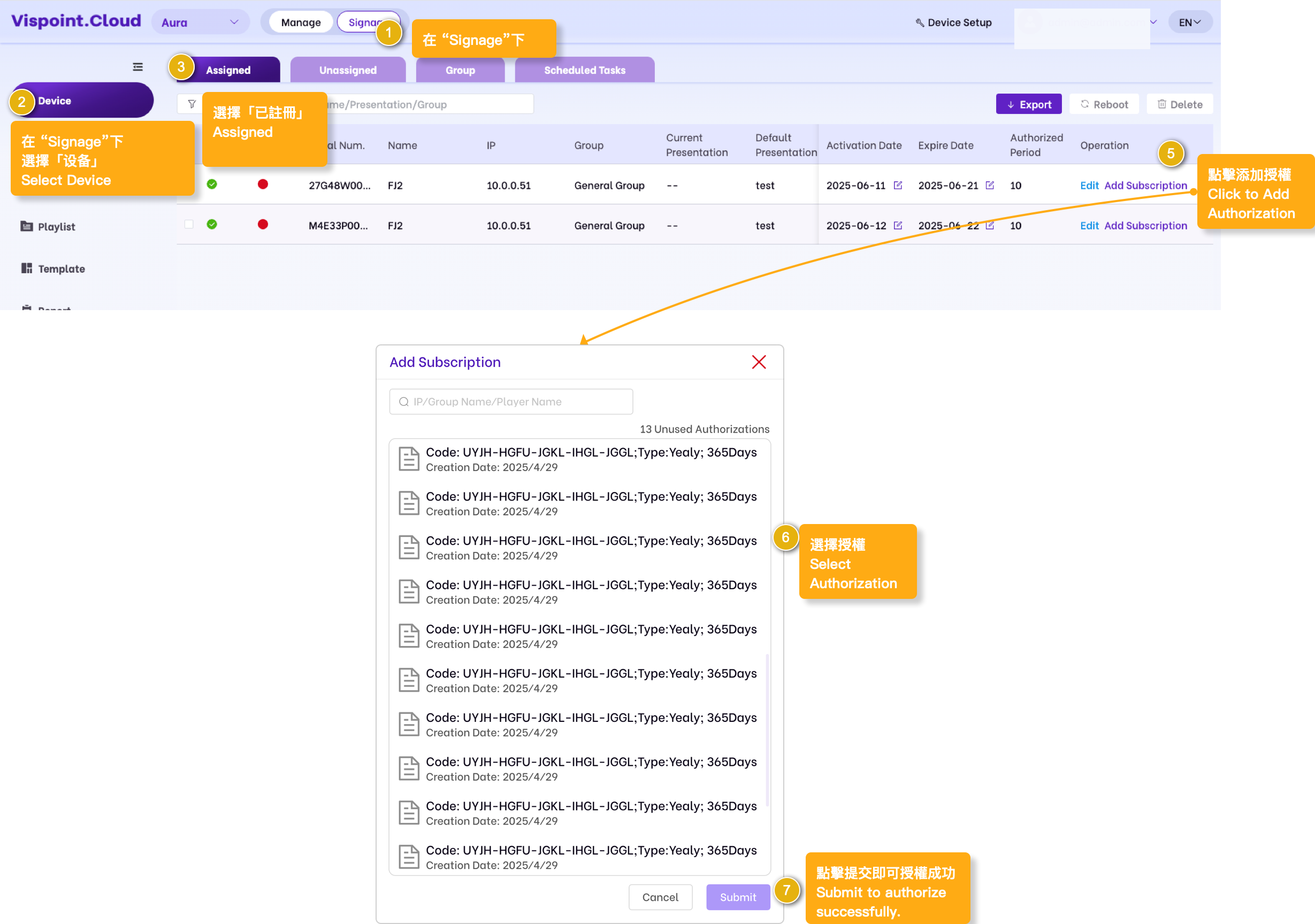Click the filter funnel icon
1315x924 pixels.
(x=192, y=104)
